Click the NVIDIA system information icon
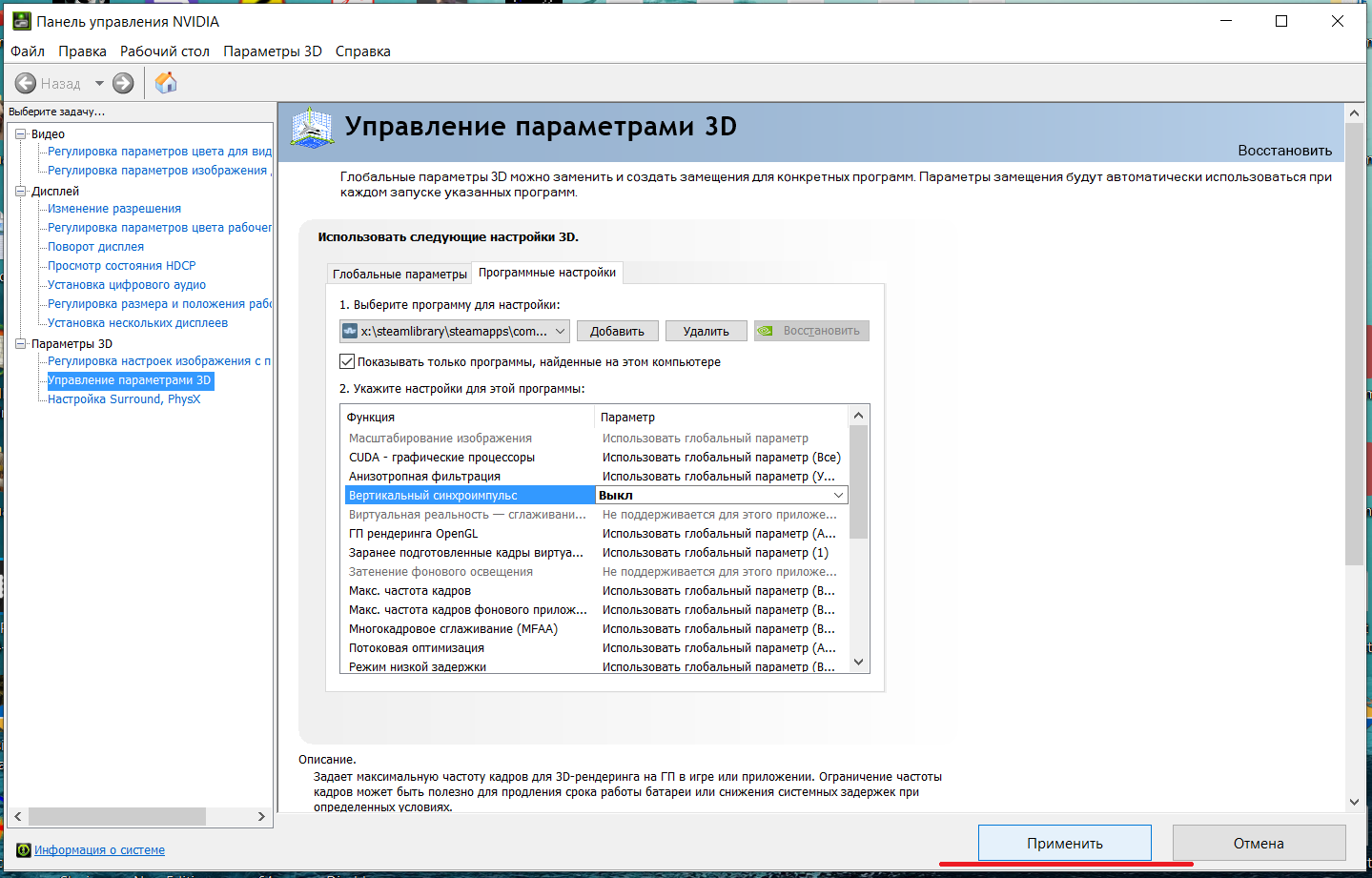 coord(24,850)
